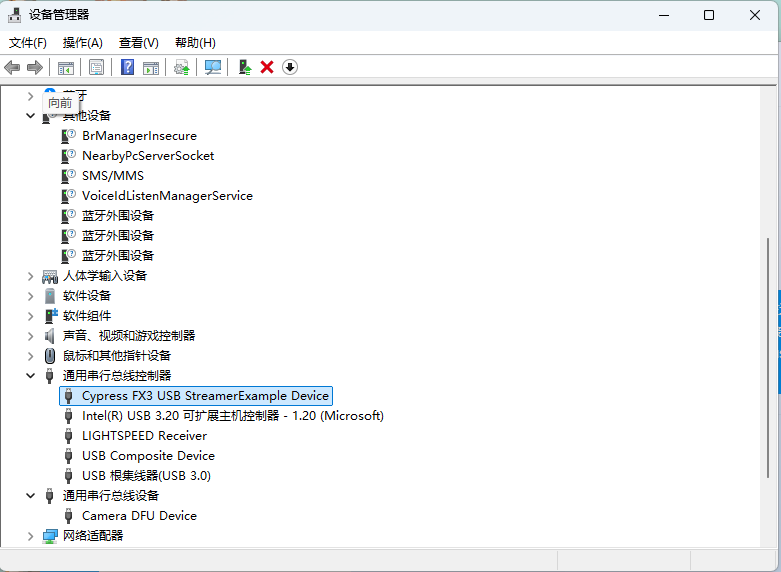781x572 pixels.
Task: Select the 网络适配器 category label
Action: point(93,536)
